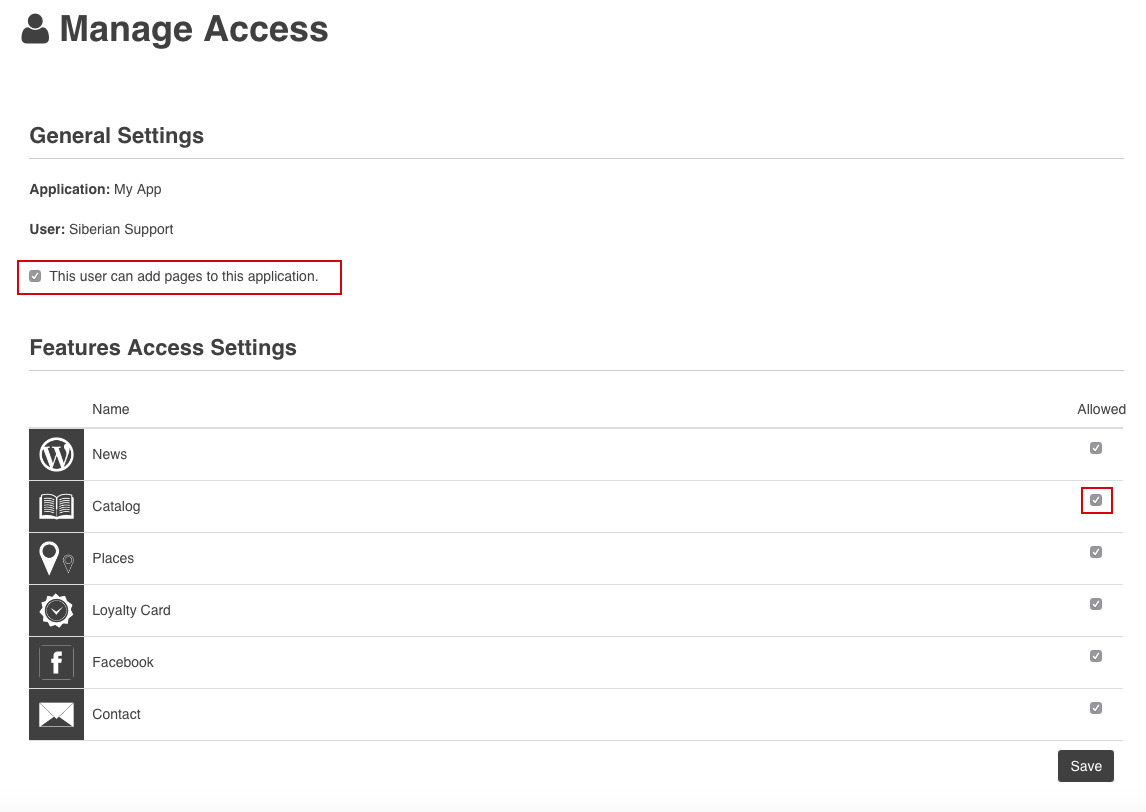Screen dimensions: 1146x812
Task: Uncheck Loyalty Card allowed checkbox
Action: [x=1096, y=604]
